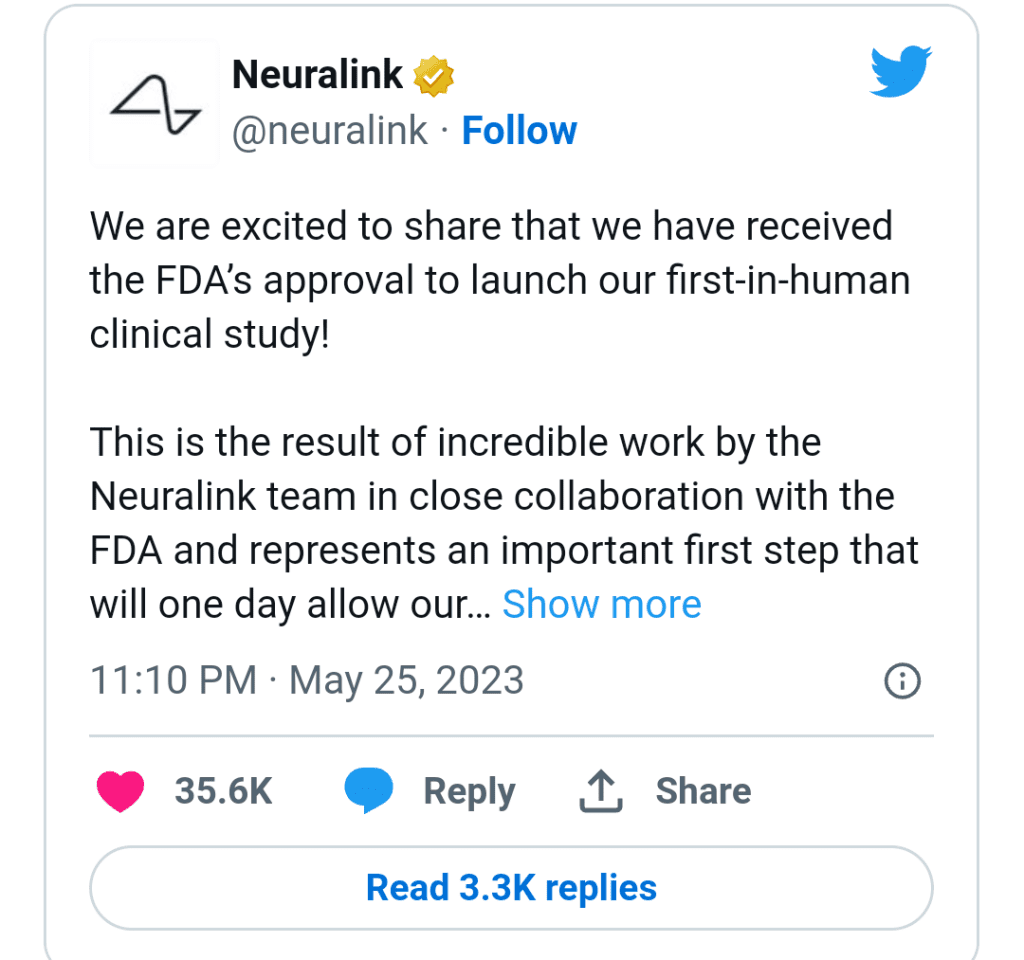1024x960 pixels.
Task: Open the Read 3.3K replies button
Action: [x=511, y=888]
